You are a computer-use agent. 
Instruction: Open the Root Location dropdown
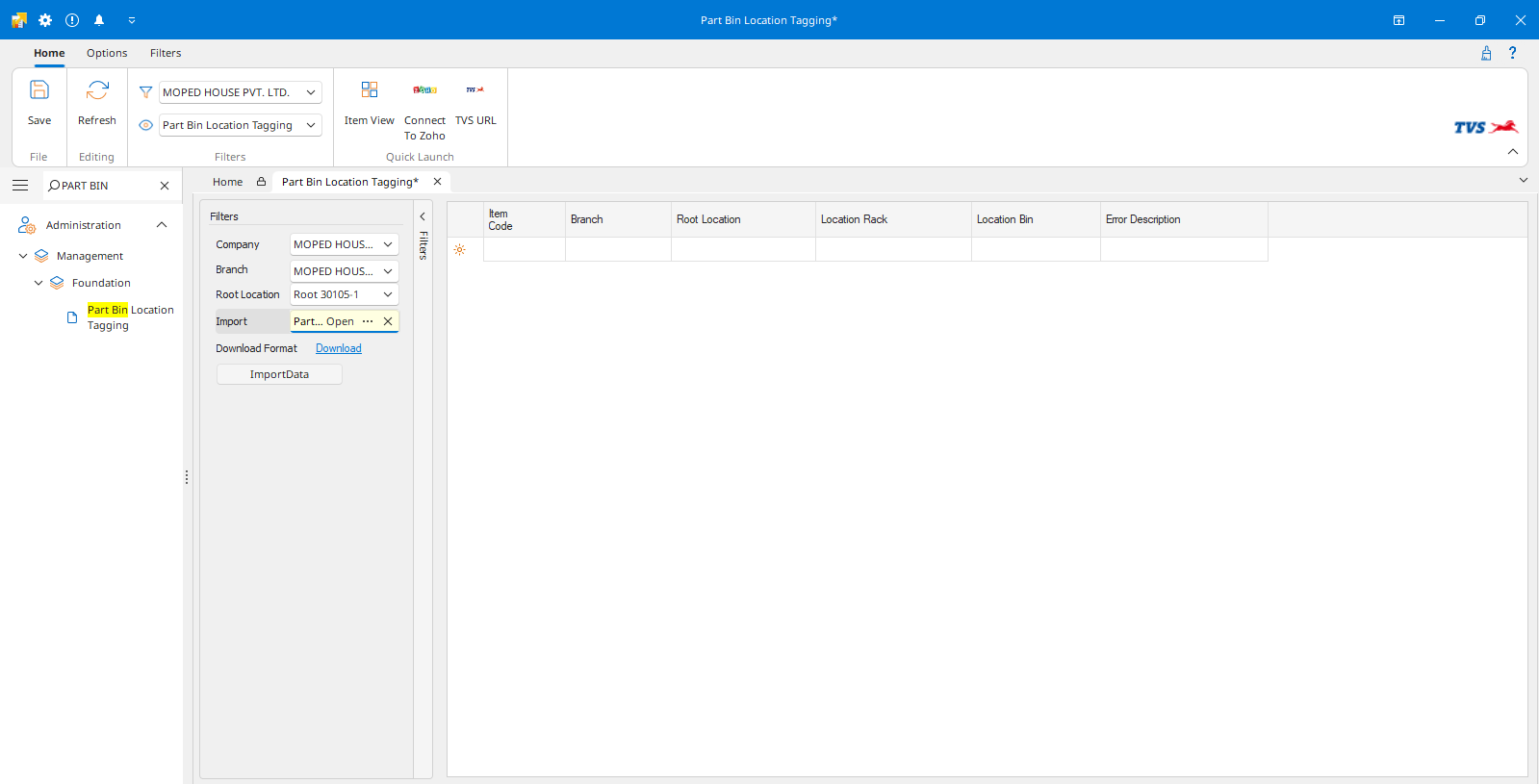tap(388, 295)
